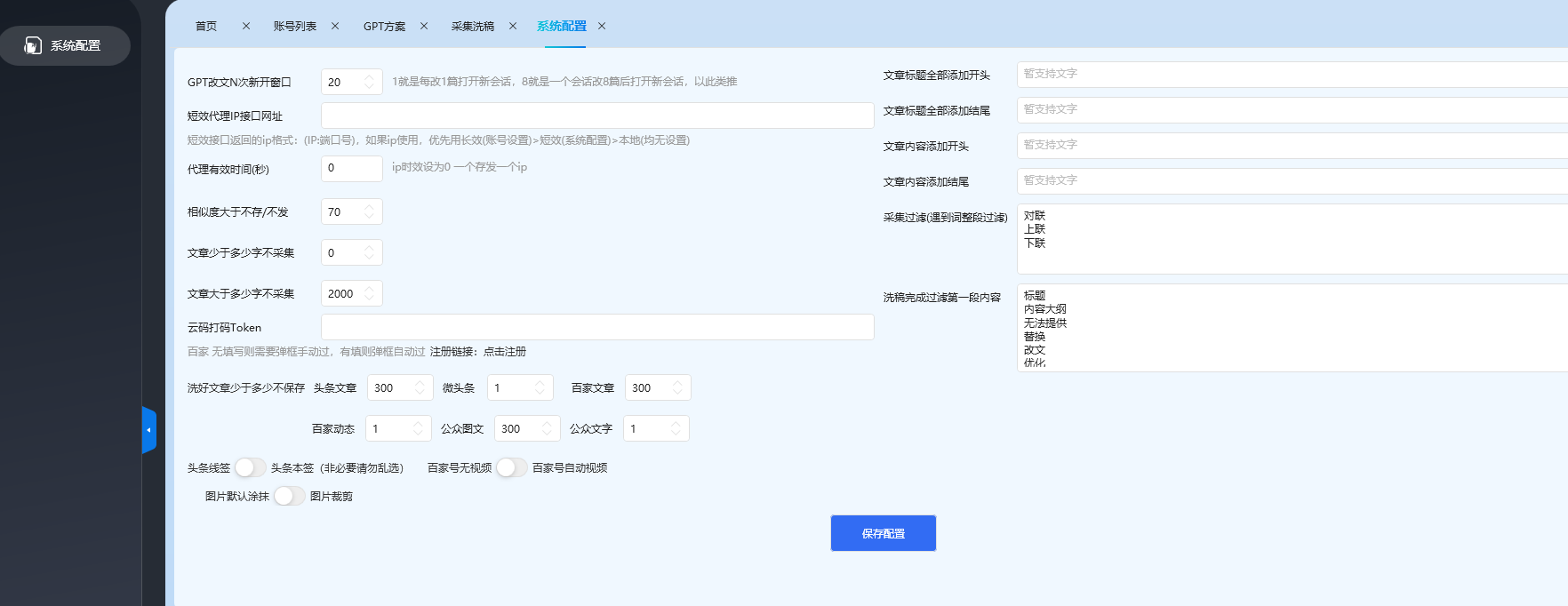The height and width of the screenshot is (606, 1568).
Task: Close the 账号列表 tab
Action: 335,27
